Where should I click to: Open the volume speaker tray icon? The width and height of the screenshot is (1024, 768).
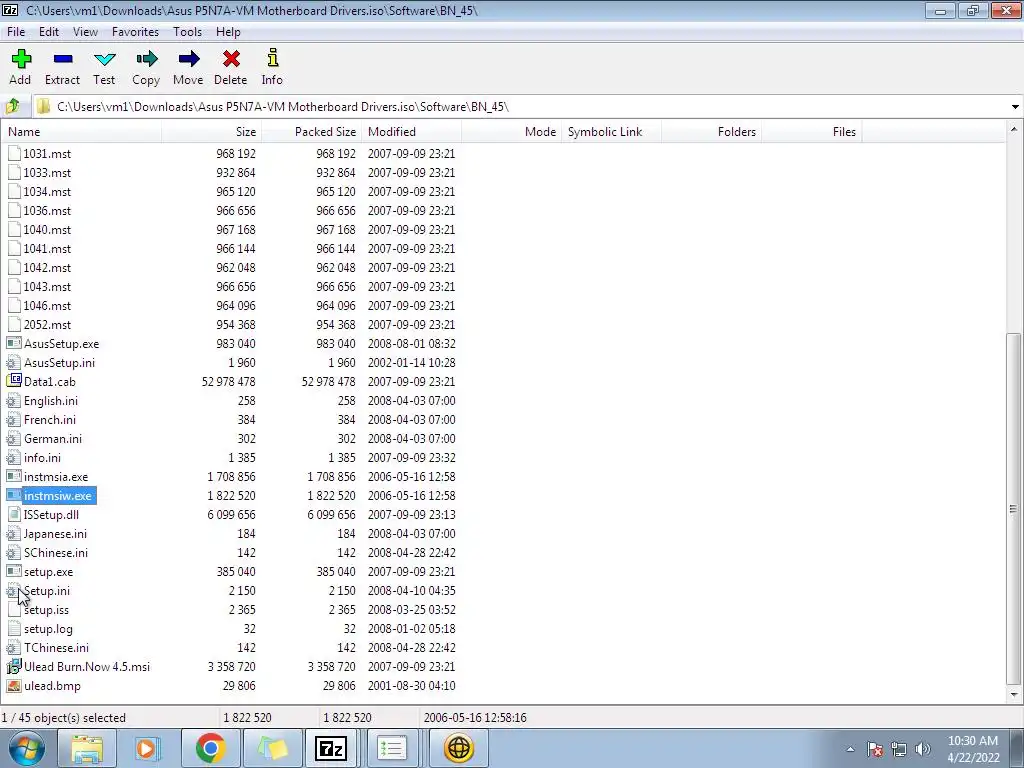[923, 749]
